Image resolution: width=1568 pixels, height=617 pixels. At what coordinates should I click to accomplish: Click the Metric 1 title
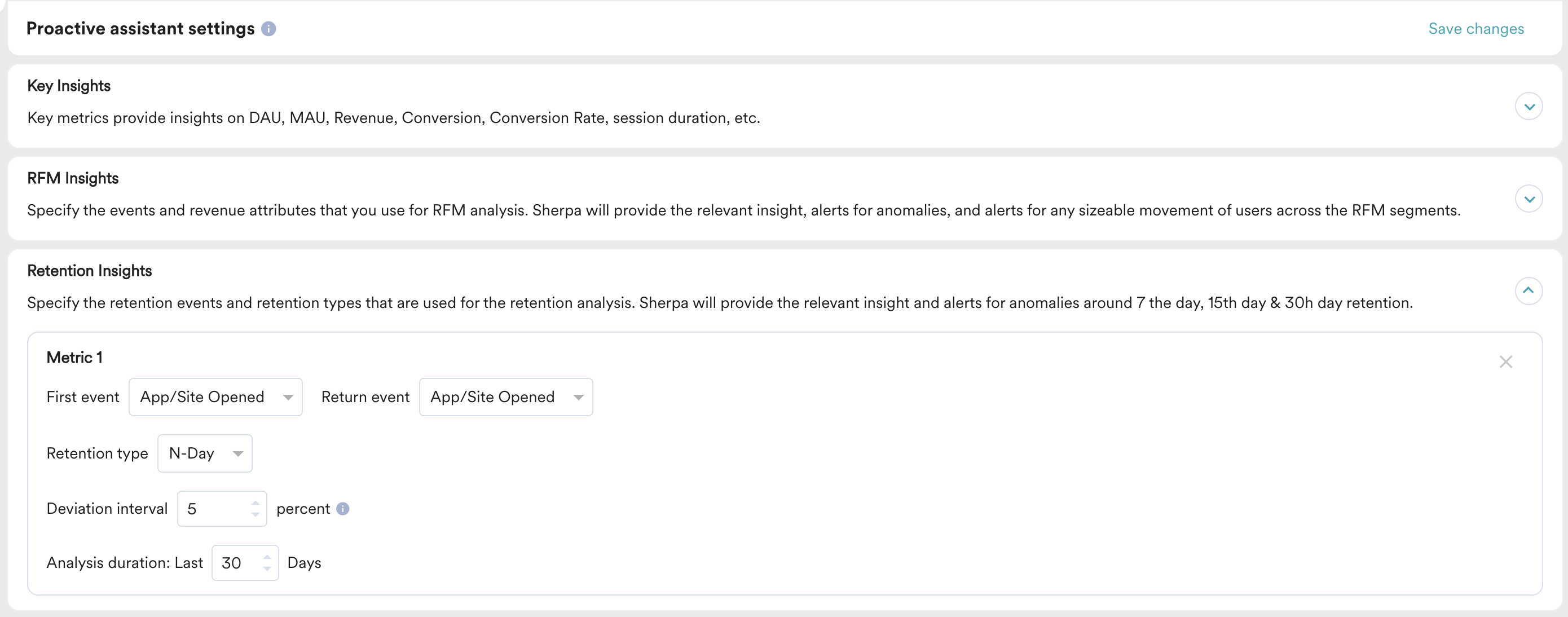click(x=74, y=358)
